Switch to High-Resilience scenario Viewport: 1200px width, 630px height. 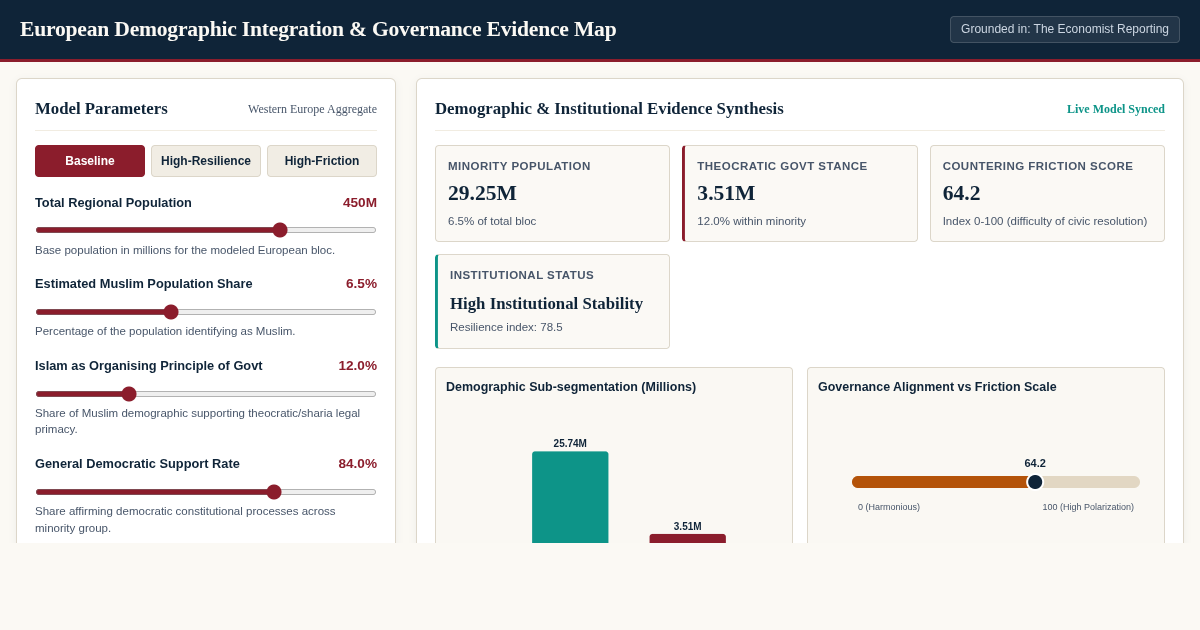(206, 161)
